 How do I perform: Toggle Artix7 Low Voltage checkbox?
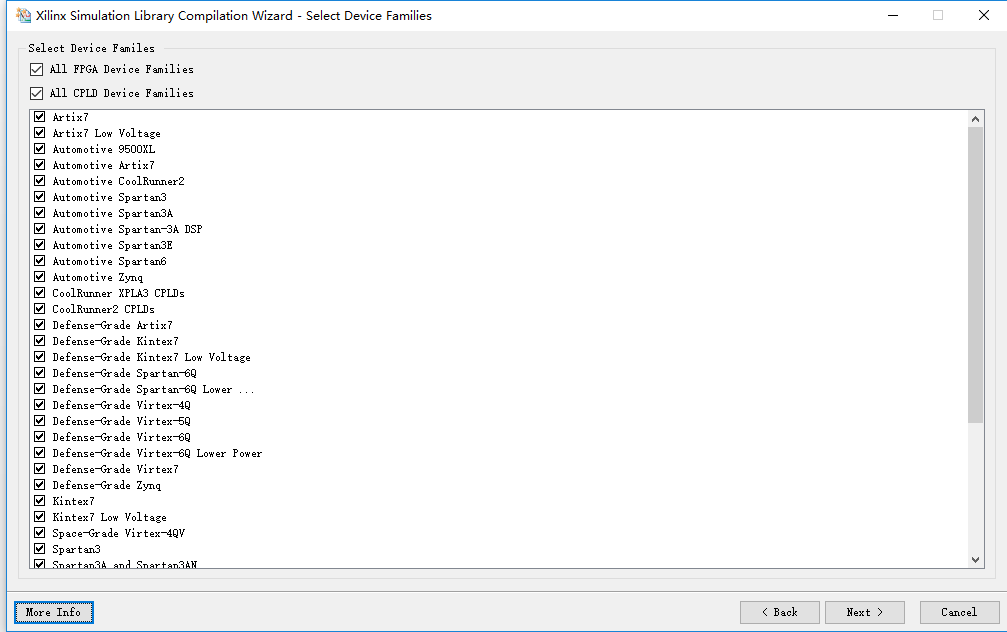coord(40,133)
